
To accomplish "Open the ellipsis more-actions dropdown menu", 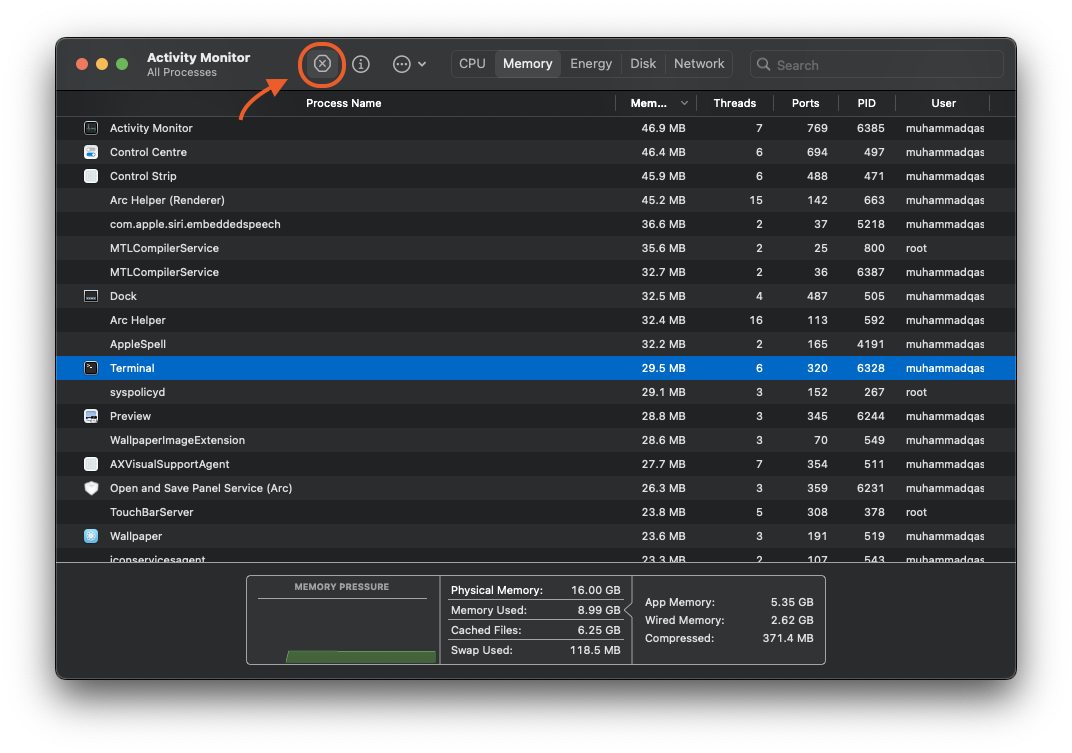I will (409, 64).
